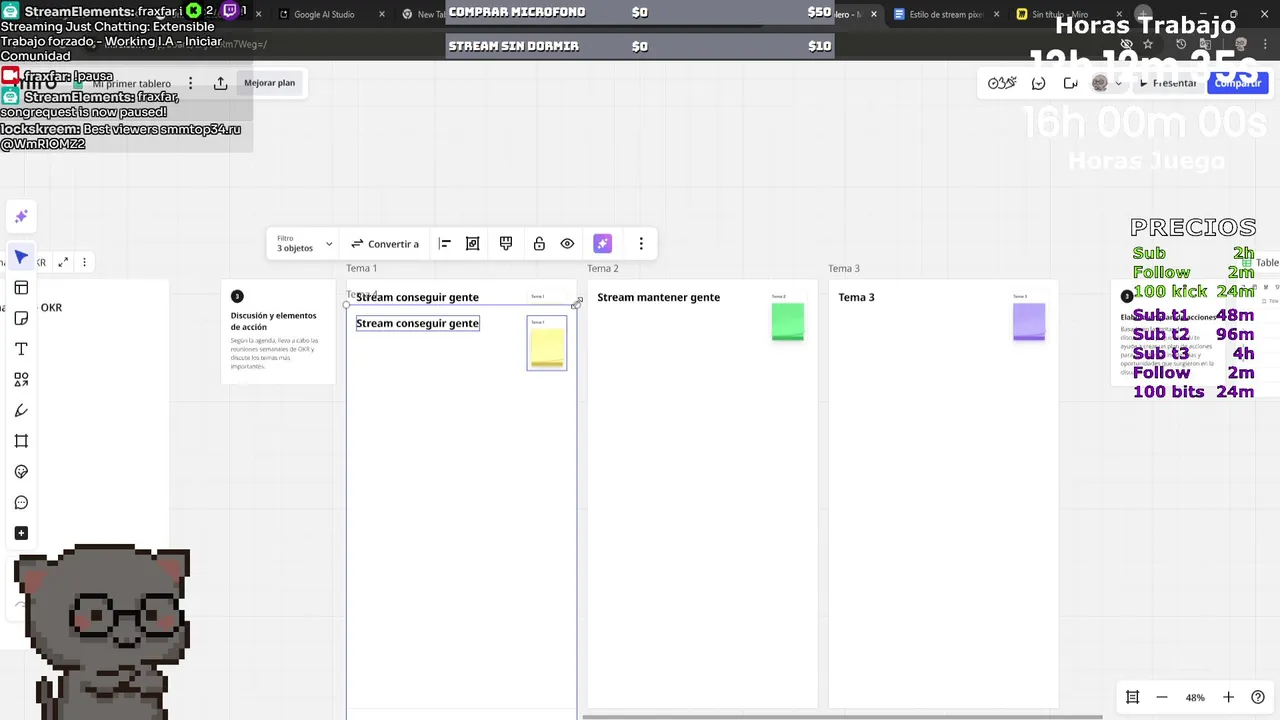Zoom out with the minus button
Screen dimensions: 1280x720
click(1162, 697)
